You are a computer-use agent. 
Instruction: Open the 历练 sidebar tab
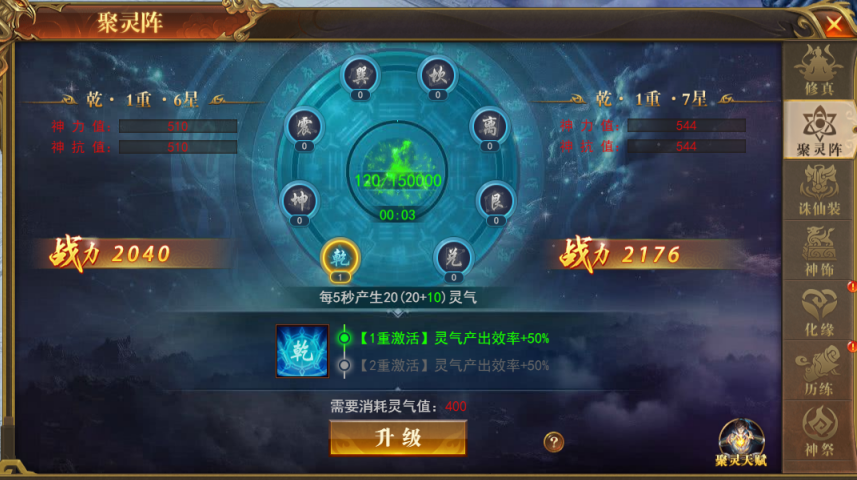pos(819,371)
